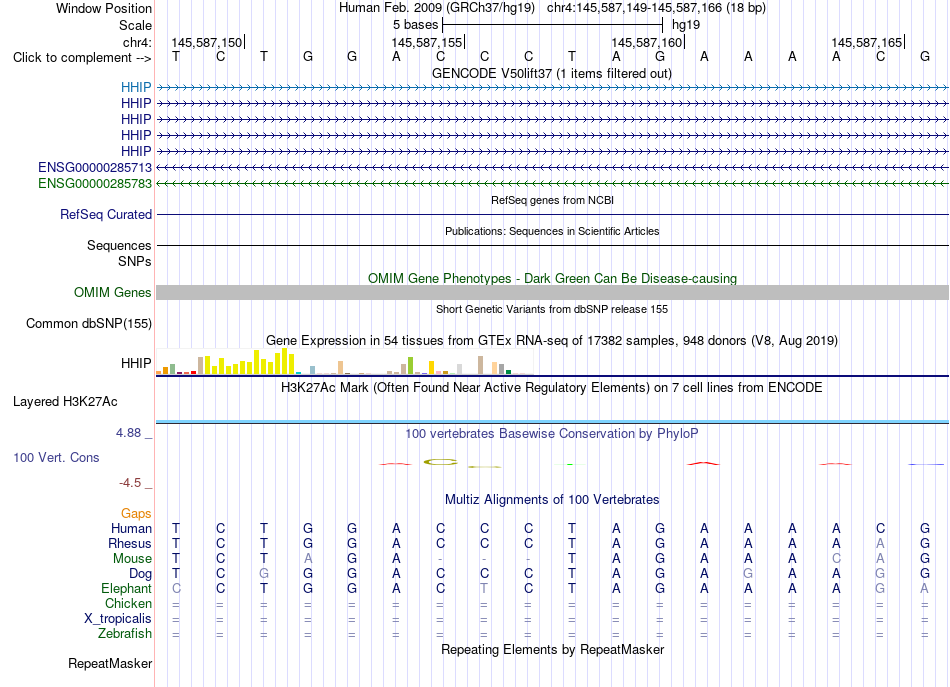Click the SNPs track label
This screenshot has height=687, width=950.
point(135,261)
